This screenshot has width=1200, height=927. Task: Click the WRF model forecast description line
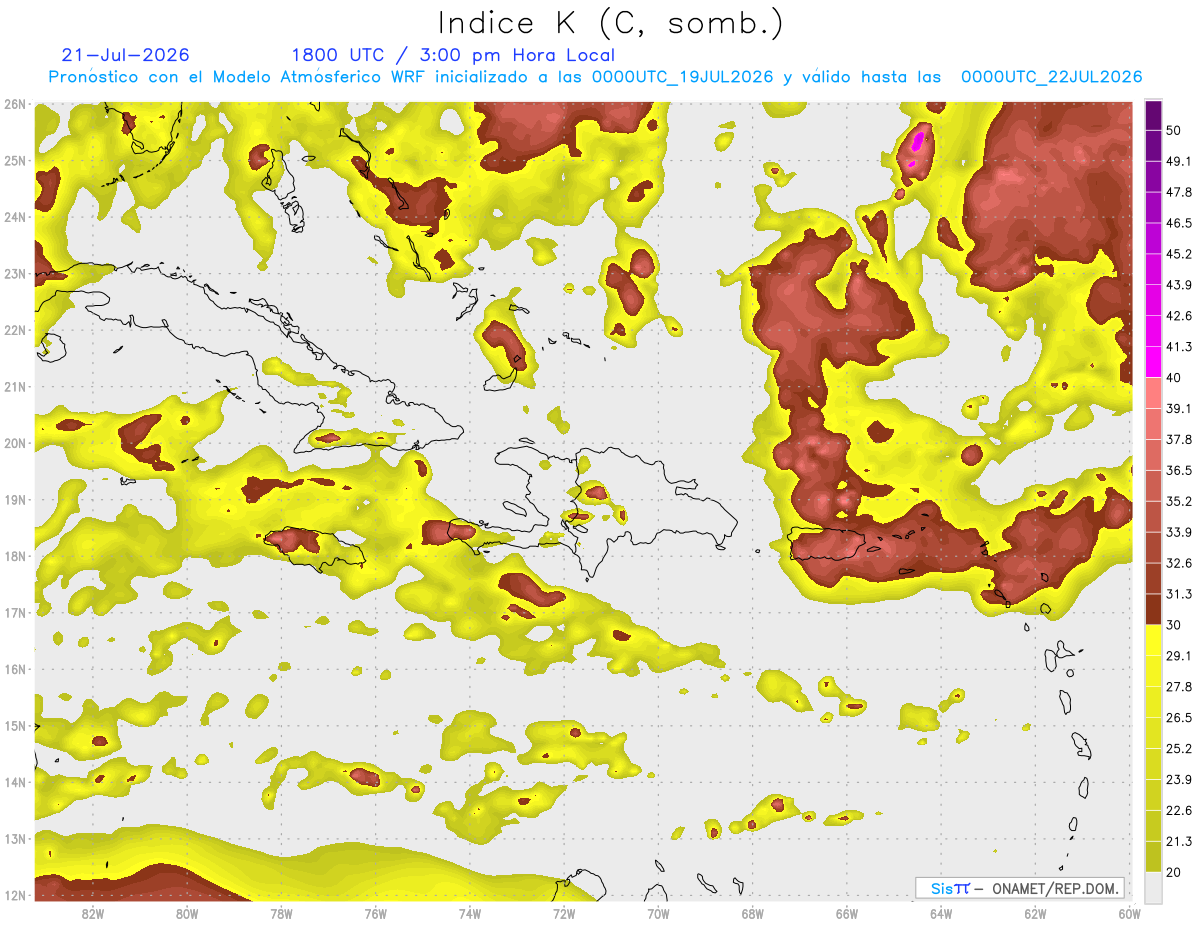coord(596,77)
